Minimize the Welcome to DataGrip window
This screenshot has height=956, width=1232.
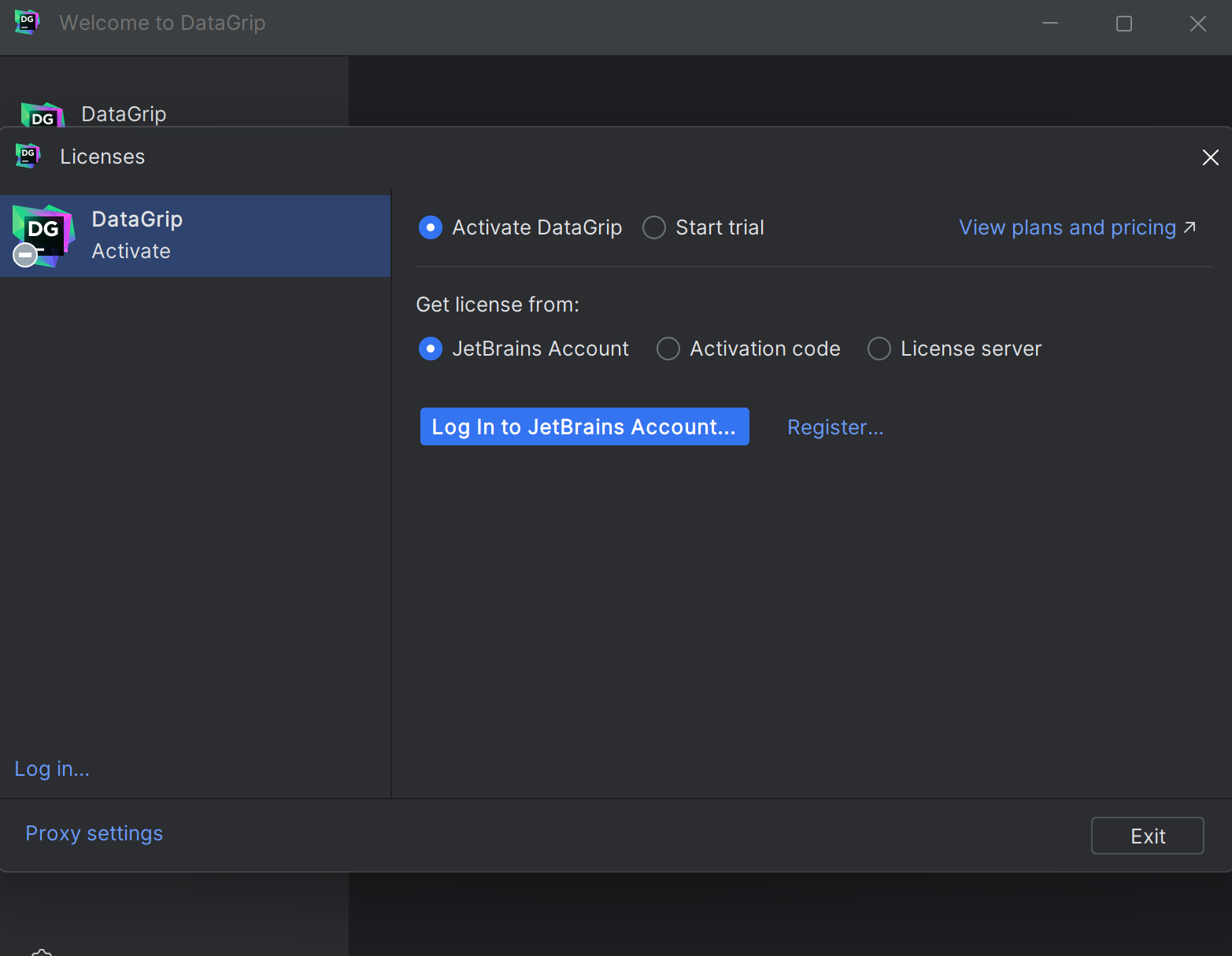click(x=1050, y=24)
